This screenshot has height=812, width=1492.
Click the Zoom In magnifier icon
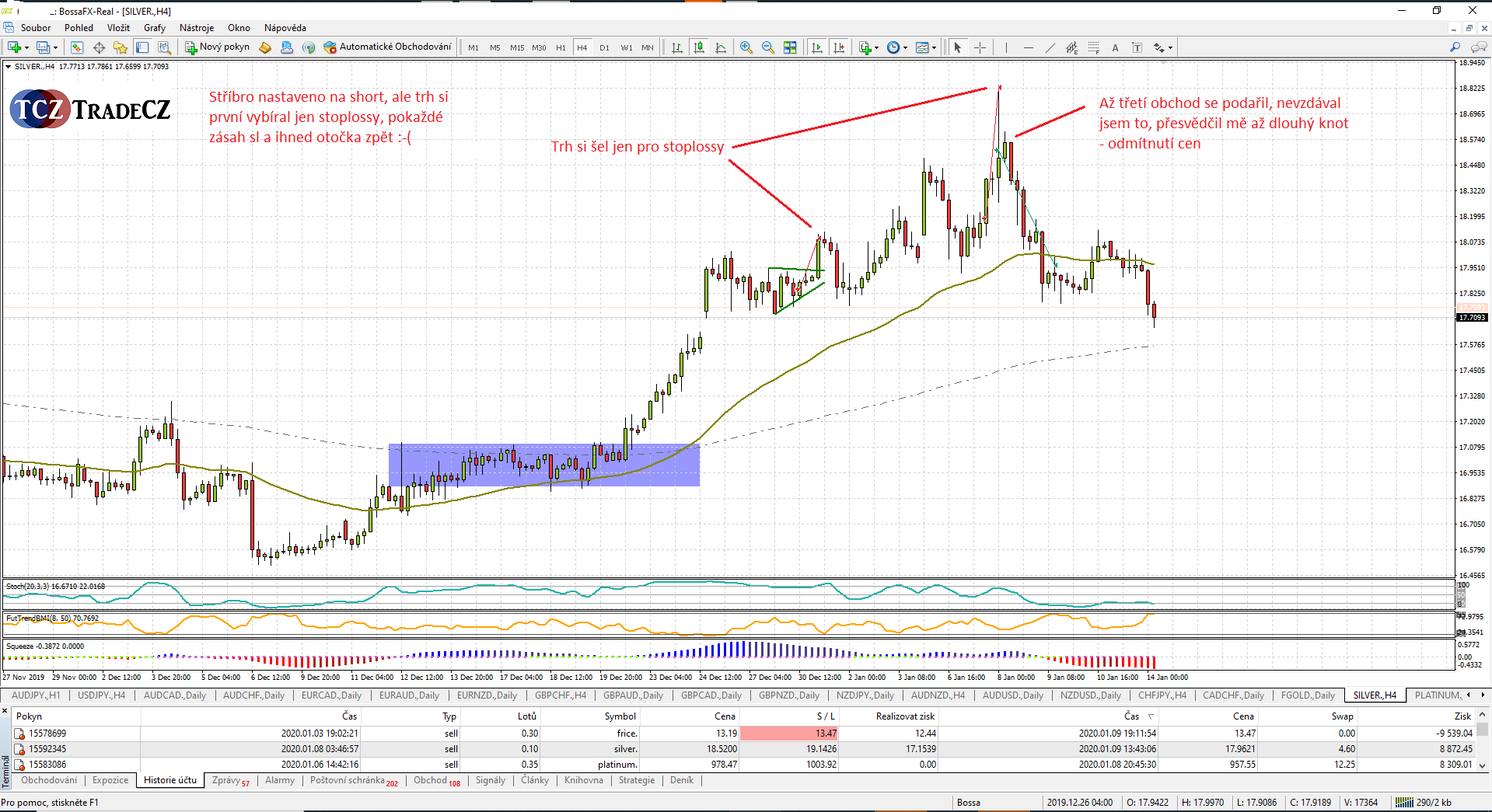746,47
